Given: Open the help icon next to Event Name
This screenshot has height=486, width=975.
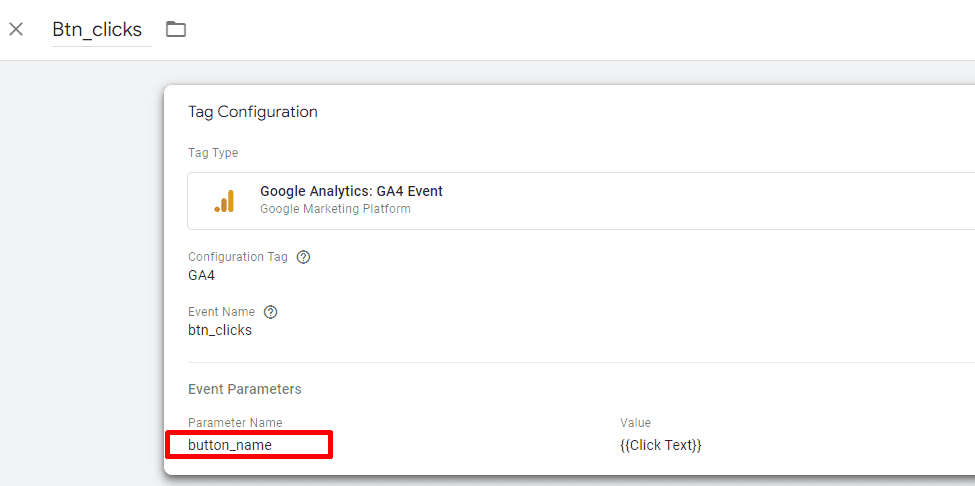Looking at the screenshot, I should (270, 312).
